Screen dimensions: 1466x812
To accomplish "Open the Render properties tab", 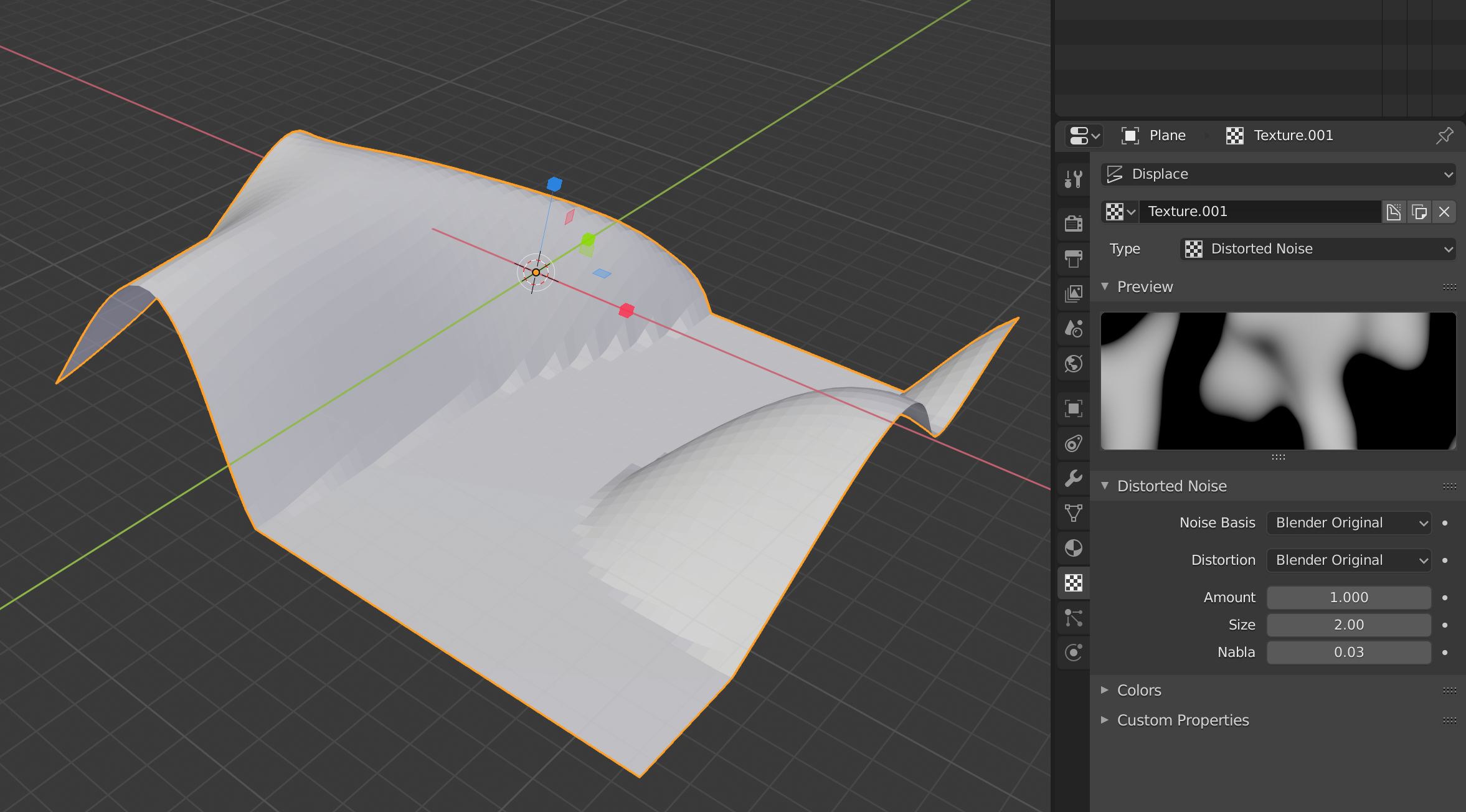I will (1073, 223).
